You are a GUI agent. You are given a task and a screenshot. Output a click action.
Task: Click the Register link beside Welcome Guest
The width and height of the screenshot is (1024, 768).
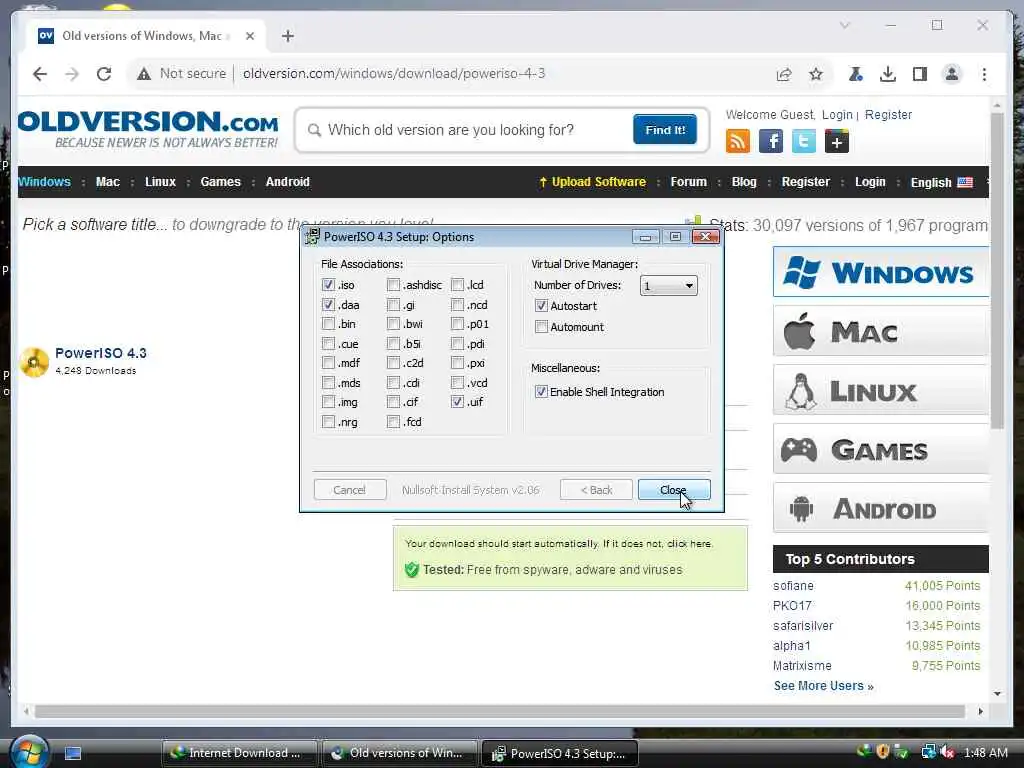[888, 115]
